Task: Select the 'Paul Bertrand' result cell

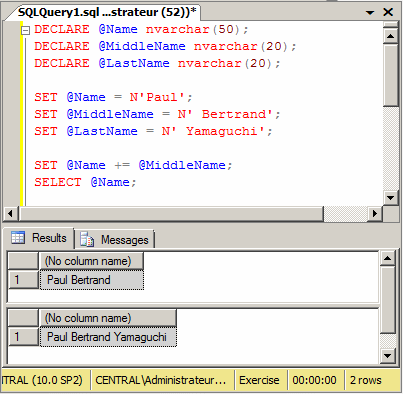Action: [x=92, y=280]
